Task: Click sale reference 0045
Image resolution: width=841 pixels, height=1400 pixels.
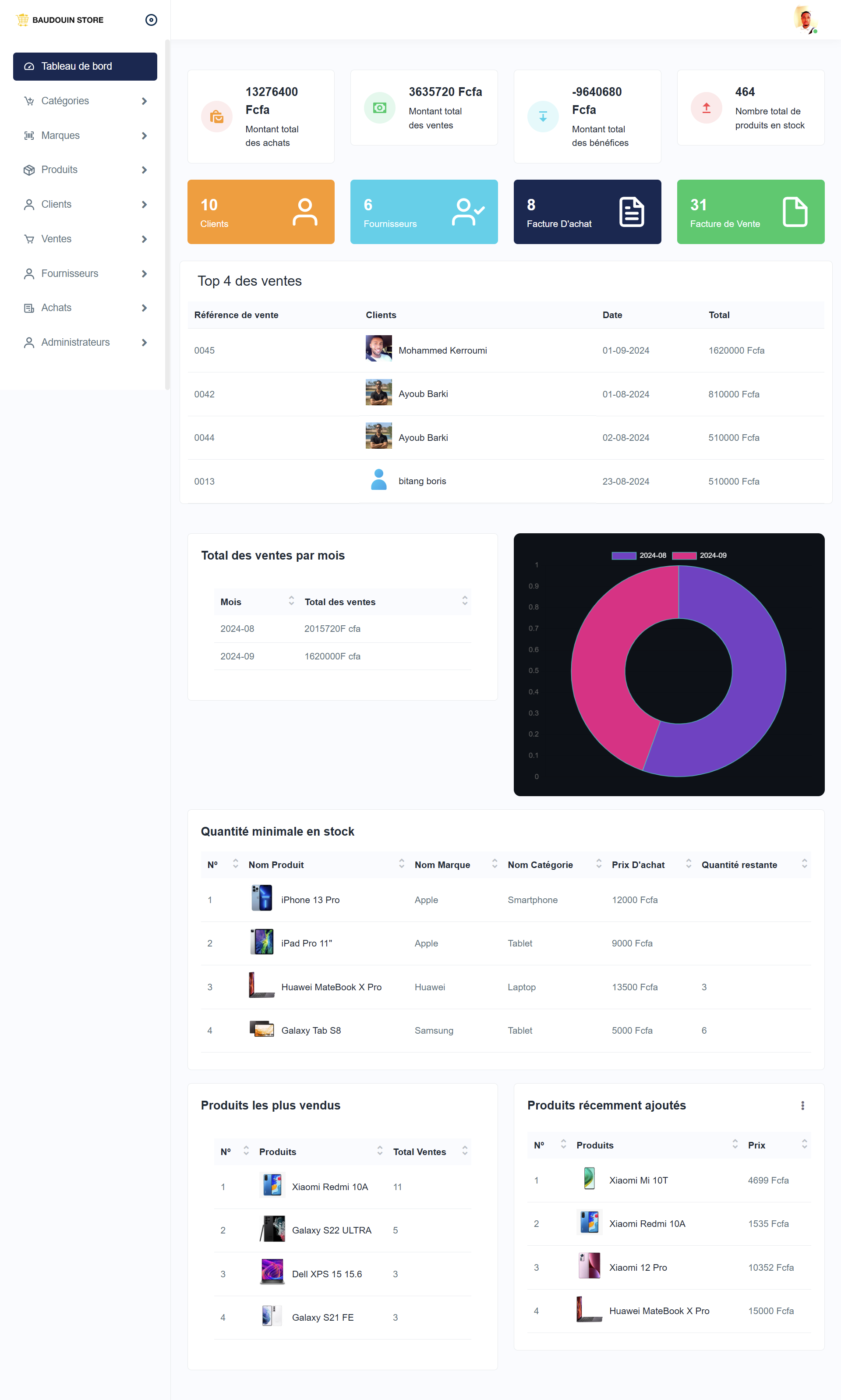Action: 204,350
